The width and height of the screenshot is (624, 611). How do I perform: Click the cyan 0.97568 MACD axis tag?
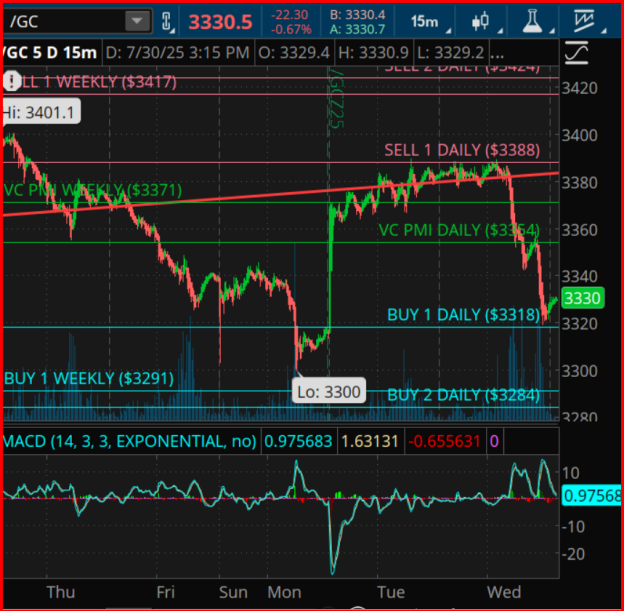click(x=592, y=496)
